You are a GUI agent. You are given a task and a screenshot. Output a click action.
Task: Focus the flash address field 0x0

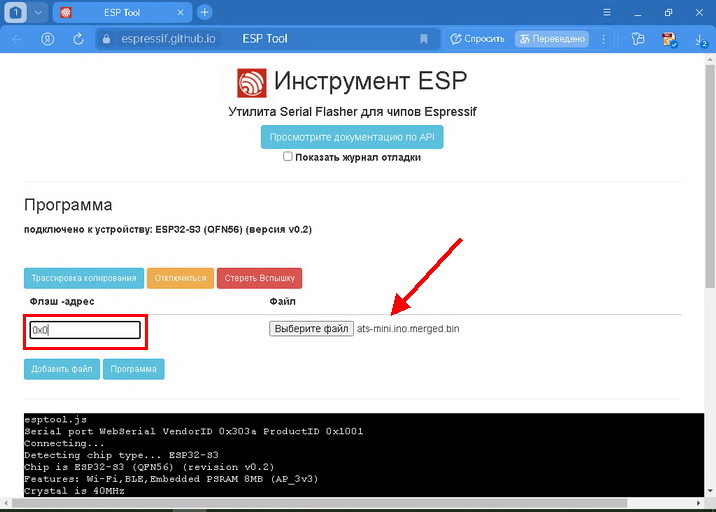coord(85,330)
